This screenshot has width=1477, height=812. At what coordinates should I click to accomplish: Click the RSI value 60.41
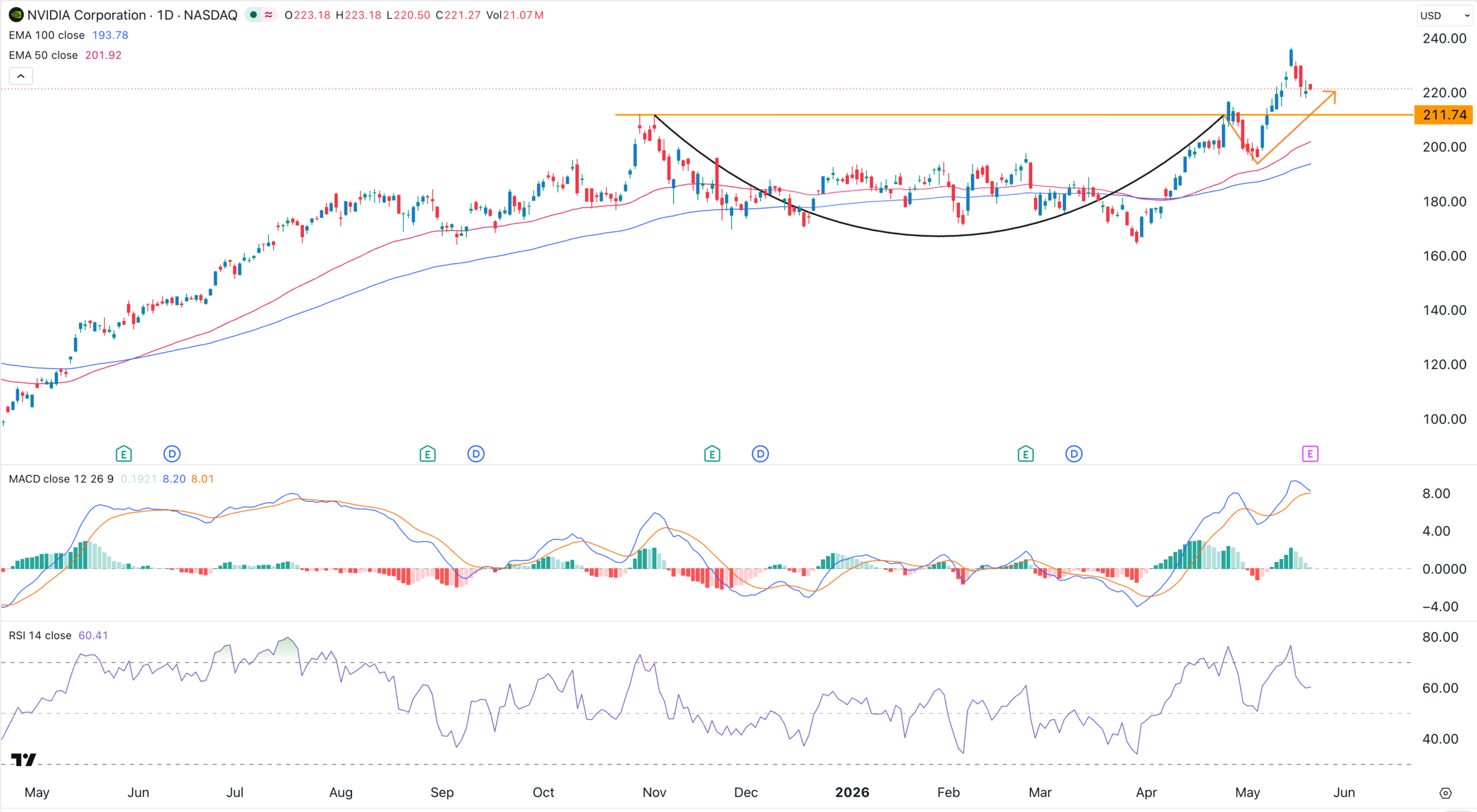(93, 636)
